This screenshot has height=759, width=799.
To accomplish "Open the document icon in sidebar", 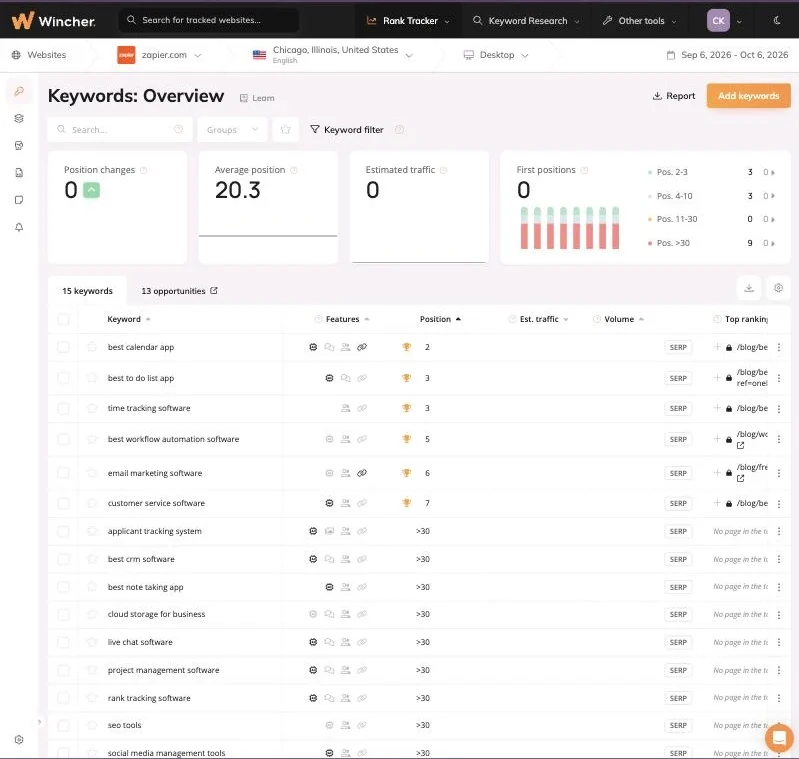I will click(19, 173).
